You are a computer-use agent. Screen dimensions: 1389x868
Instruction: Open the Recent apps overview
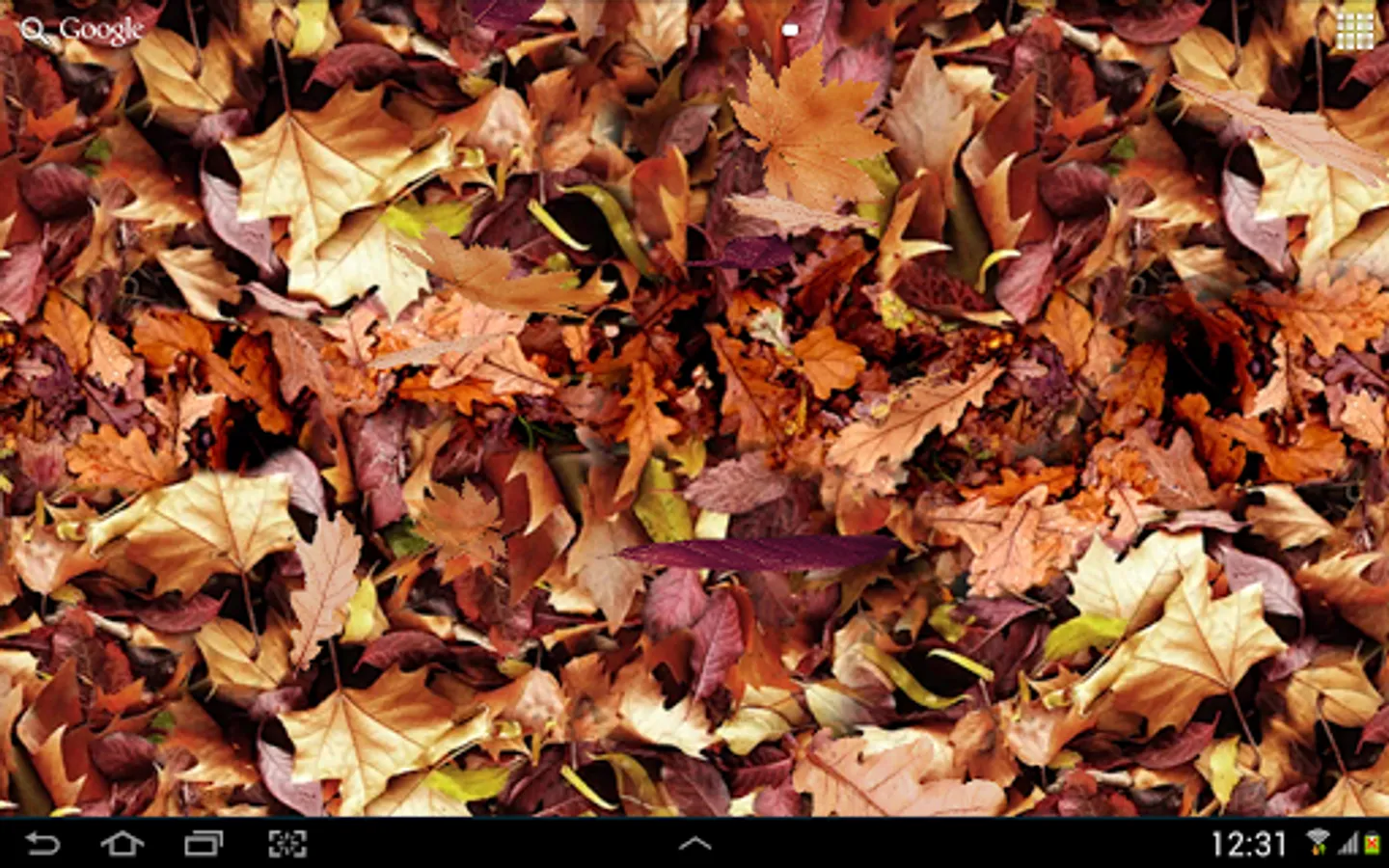204,844
